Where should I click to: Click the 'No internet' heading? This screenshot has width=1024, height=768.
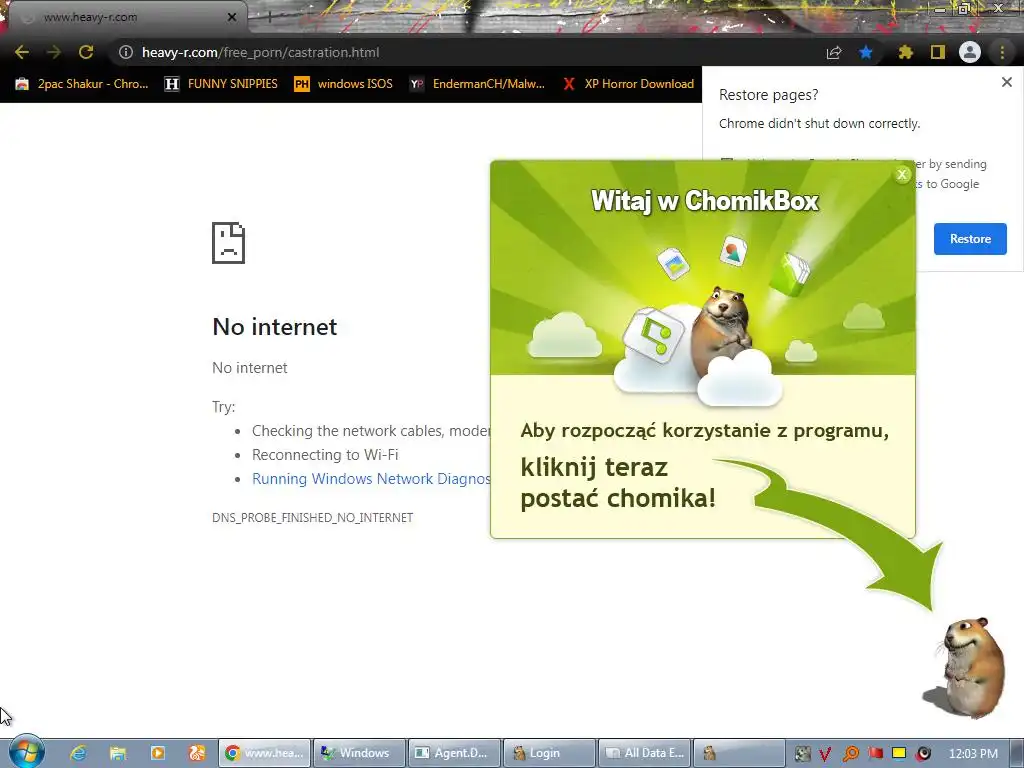[274, 327]
